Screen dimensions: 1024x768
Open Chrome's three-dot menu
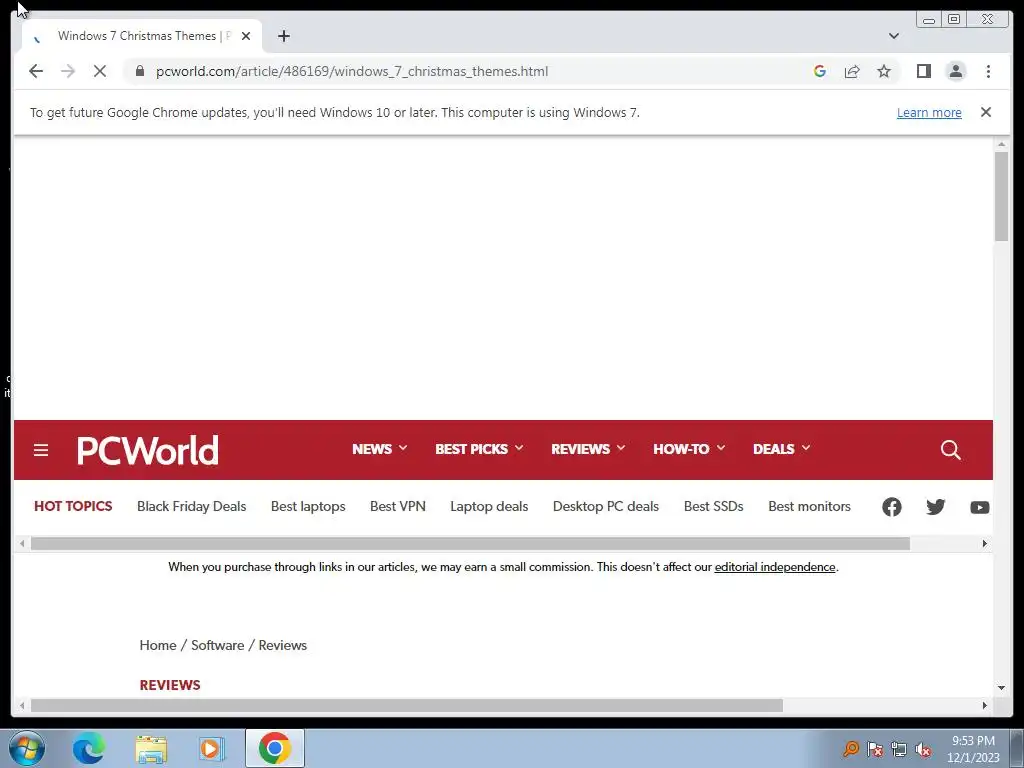tap(988, 71)
